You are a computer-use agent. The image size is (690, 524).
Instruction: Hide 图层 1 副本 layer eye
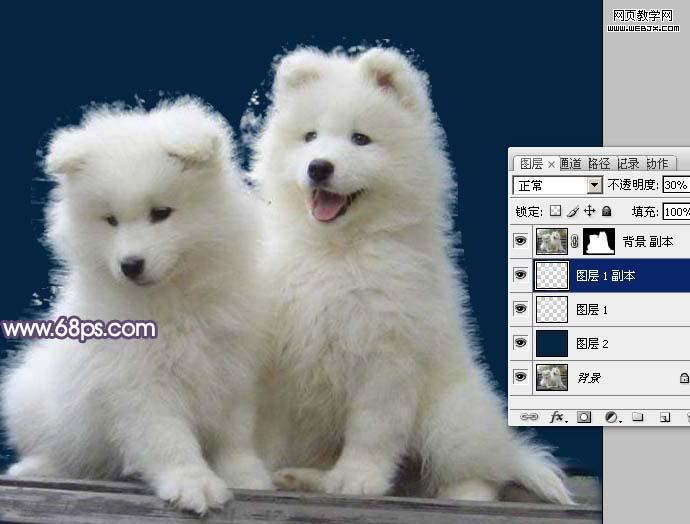(521, 275)
